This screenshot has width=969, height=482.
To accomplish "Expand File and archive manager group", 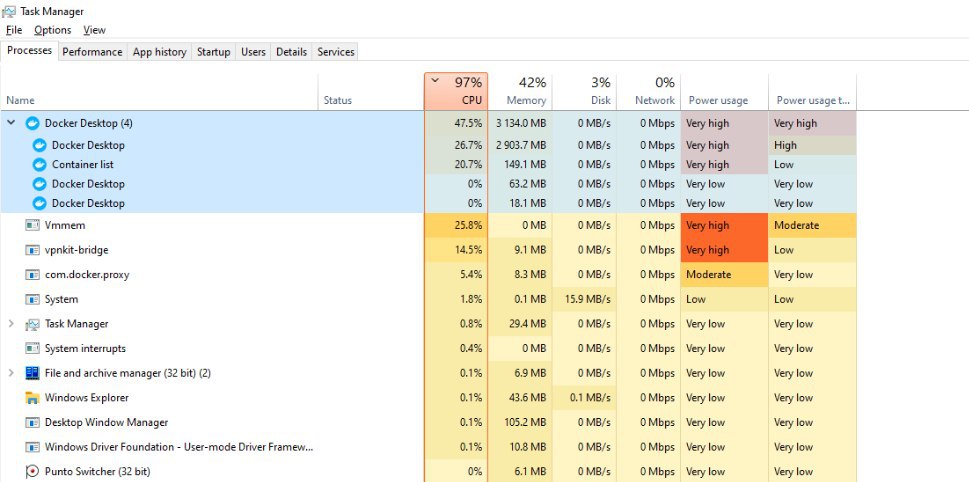I will click(11, 373).
